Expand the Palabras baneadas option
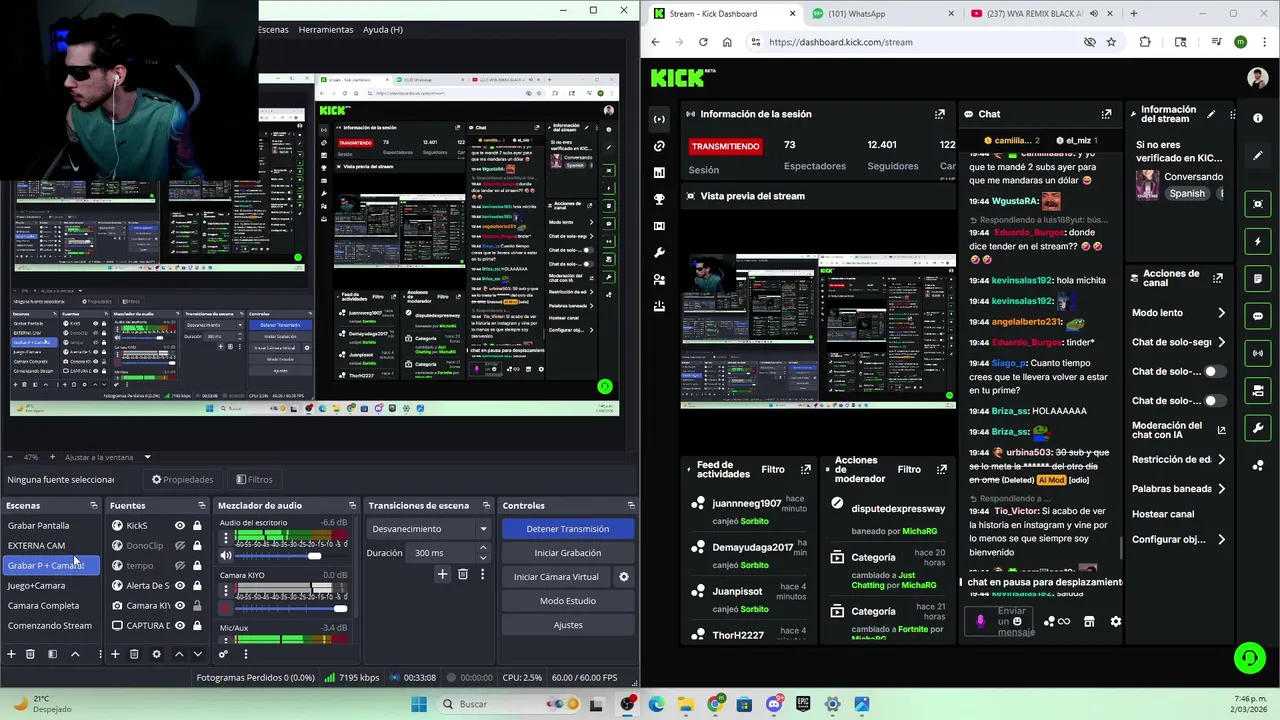The height and width of the screenshot is (720, 1280). [1221, 489]
